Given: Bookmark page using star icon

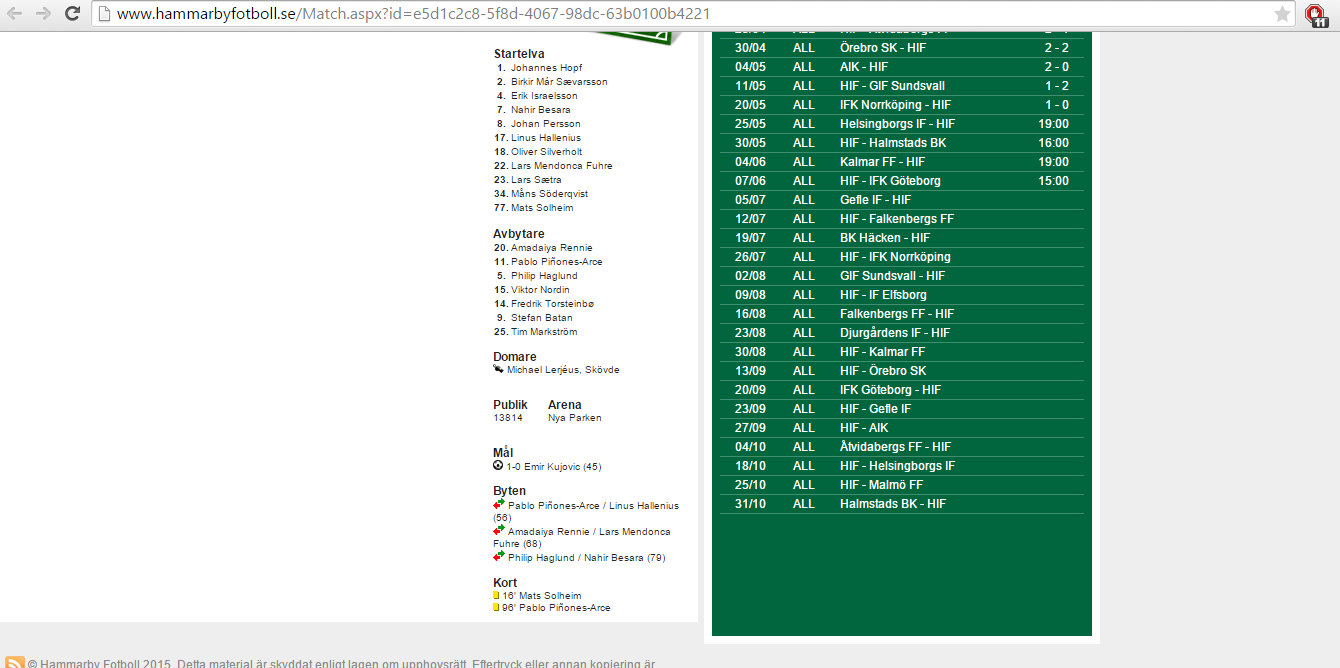Looking at the screenshot, I should coord(1282,14).
